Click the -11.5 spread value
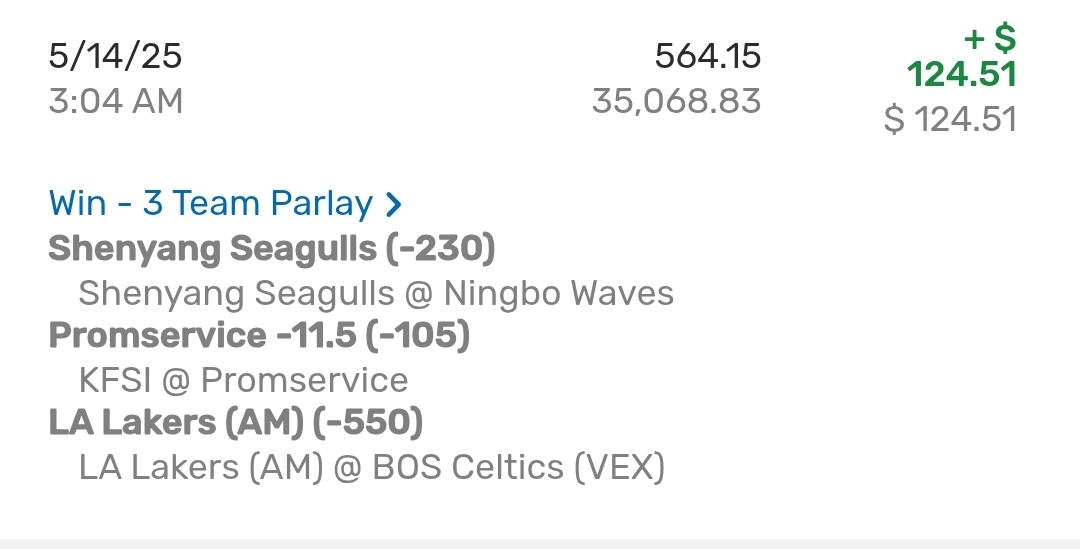The height and width of the screenshot is (549, 1080). coord(315,336)
